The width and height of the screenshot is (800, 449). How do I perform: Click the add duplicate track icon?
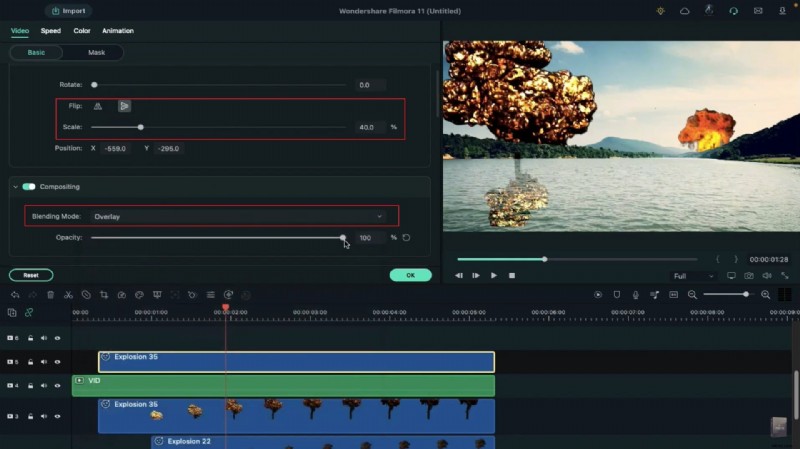coord(12,313)
